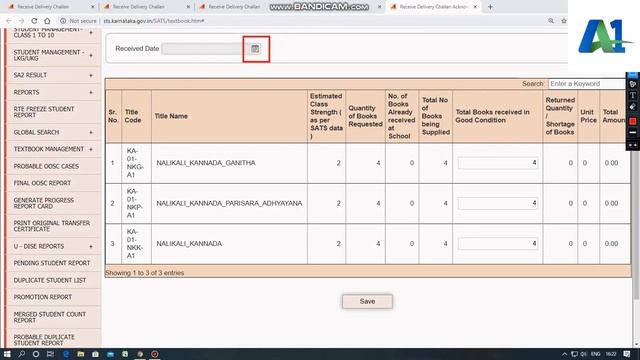The image size is (640, 360).
Task: Open RTE Freeze Student Report
Action: tap(44, 112)
